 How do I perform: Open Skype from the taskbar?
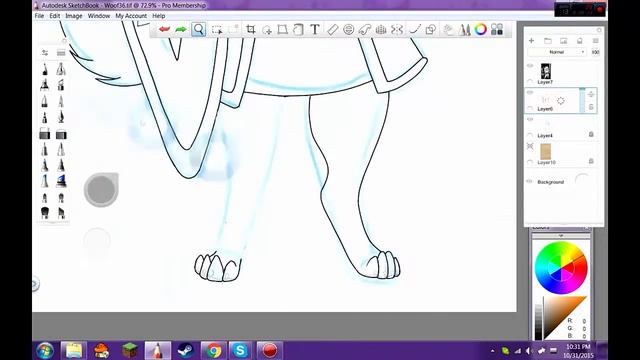pos(240,350)
